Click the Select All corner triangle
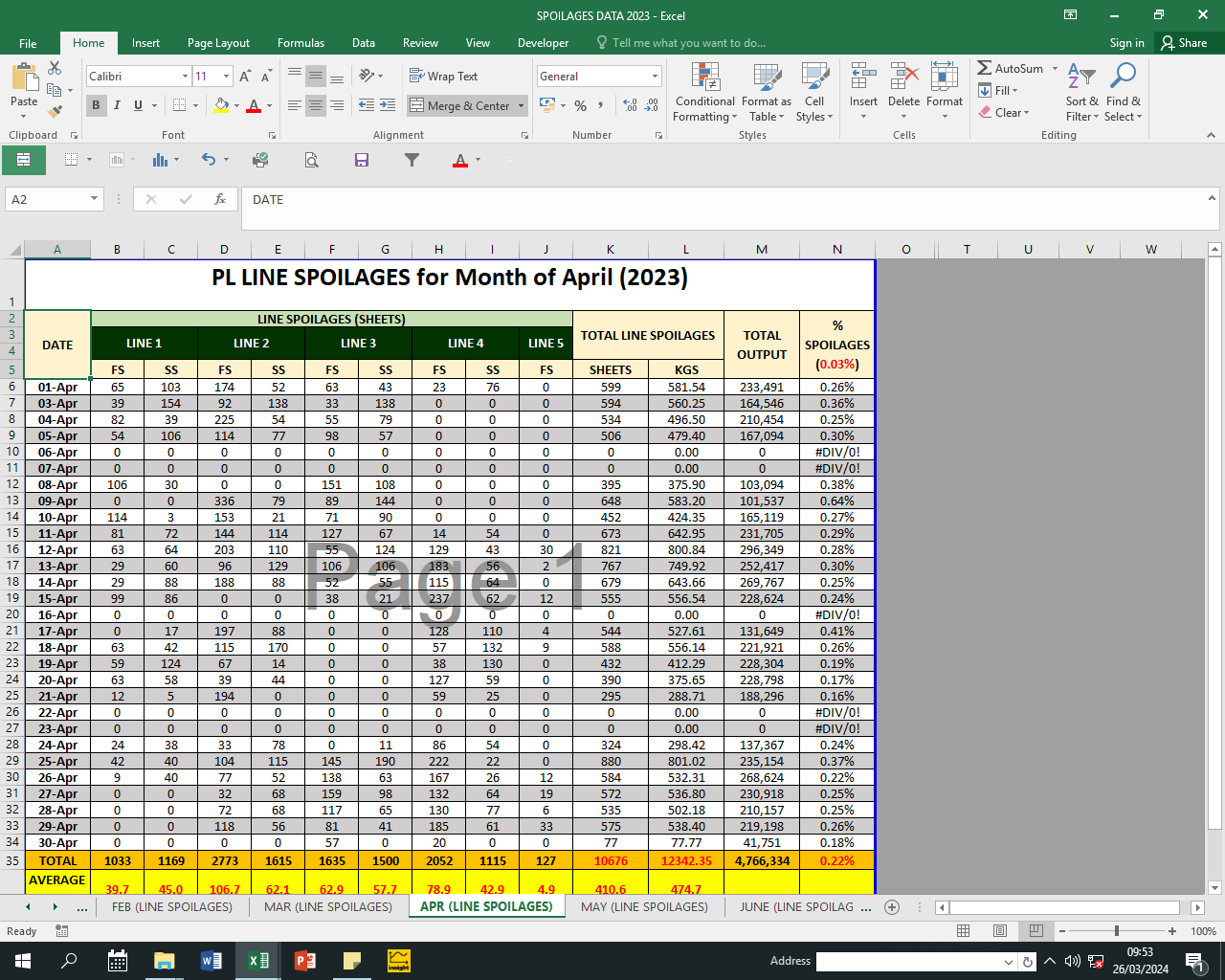This screenshot has width=1225, height=980. [13, 250]
